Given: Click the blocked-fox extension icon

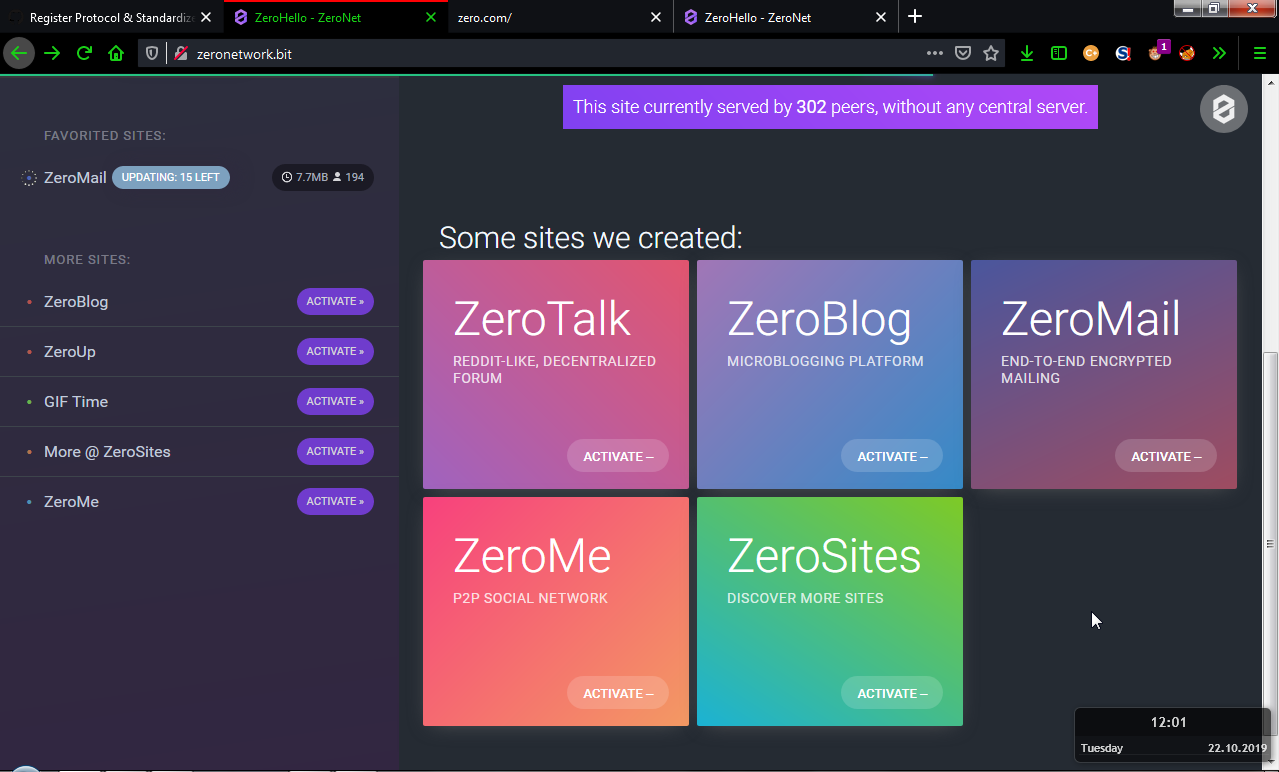Looking at the screenshot, I should (1187, 52).
